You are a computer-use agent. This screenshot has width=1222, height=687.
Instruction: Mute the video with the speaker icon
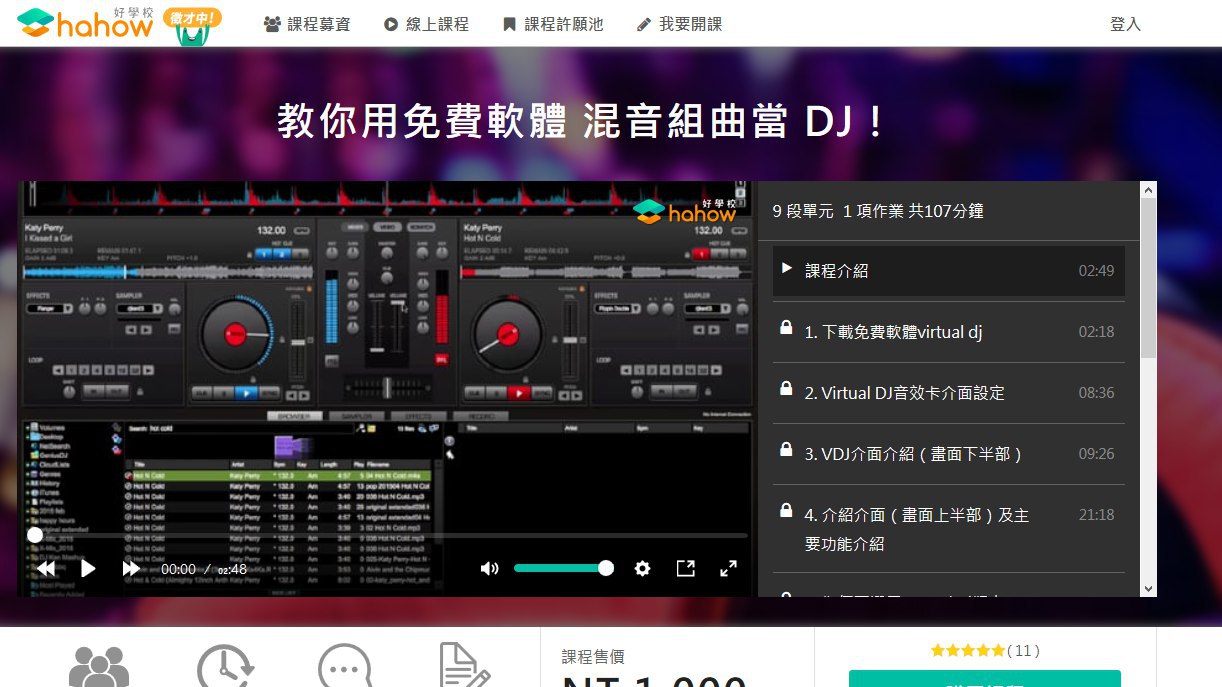tap(489, 568)
